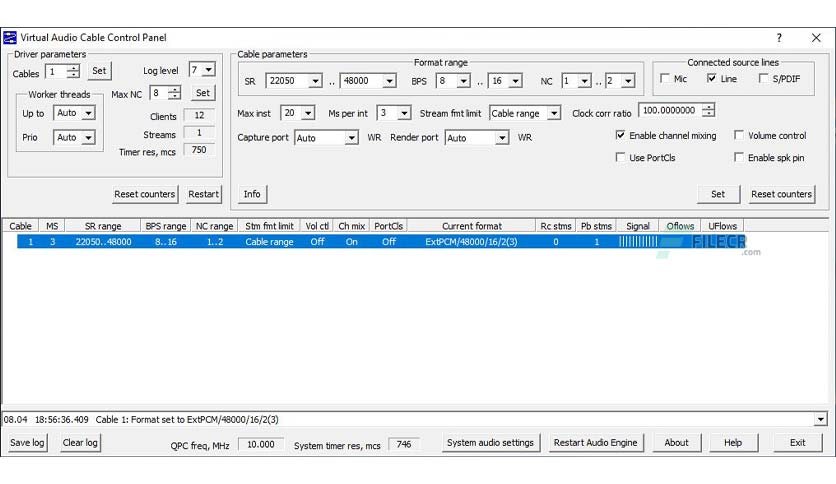
Task: Click the 22050..48000 SR range cell
Action: [x=103, y=241]
